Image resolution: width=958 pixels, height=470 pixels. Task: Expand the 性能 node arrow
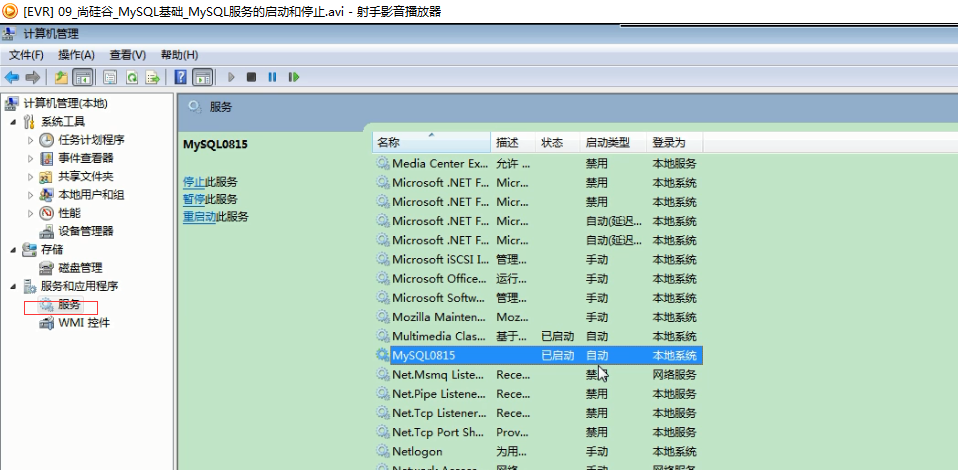coord(31,213)
